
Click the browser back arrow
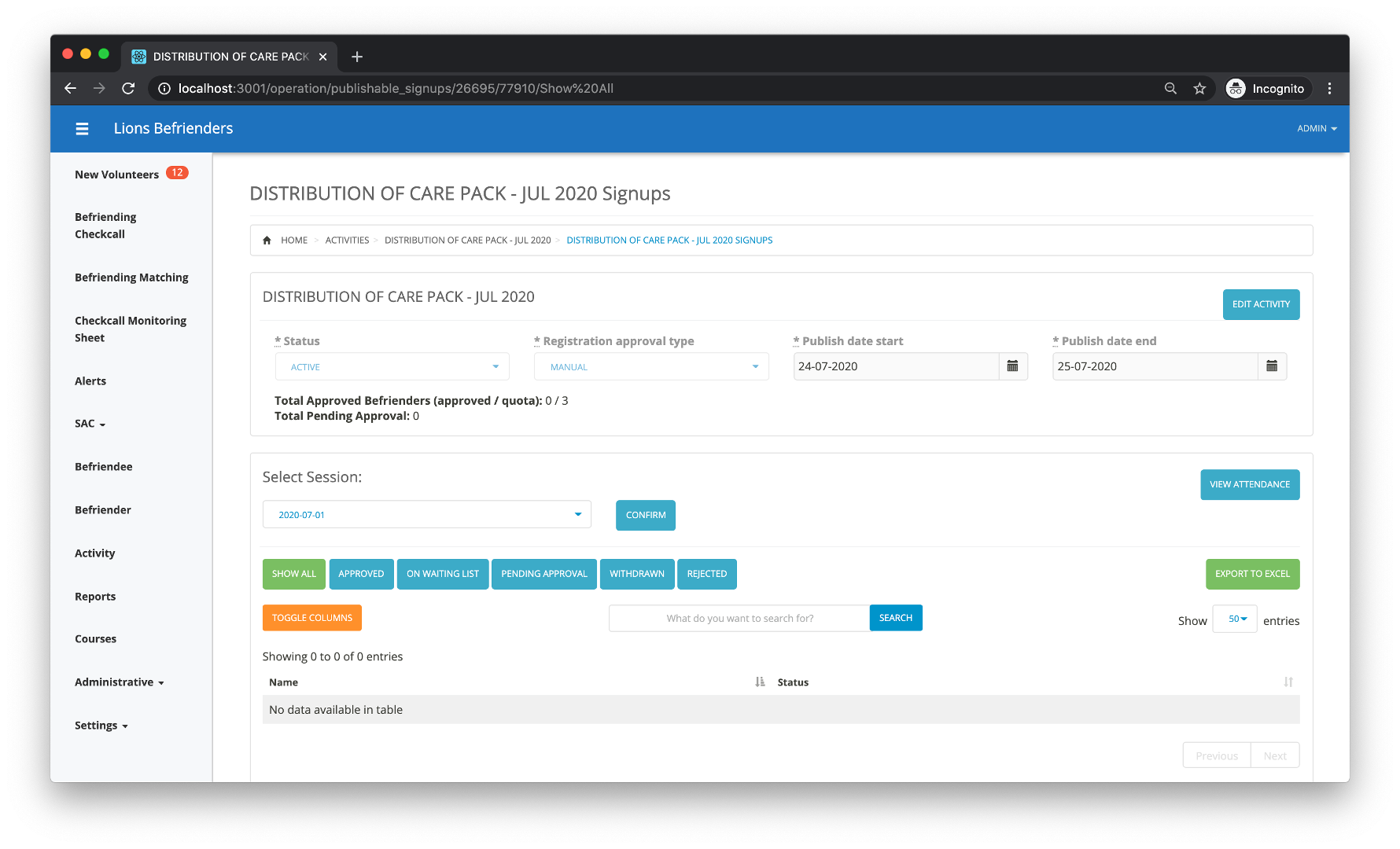point(71,89)
